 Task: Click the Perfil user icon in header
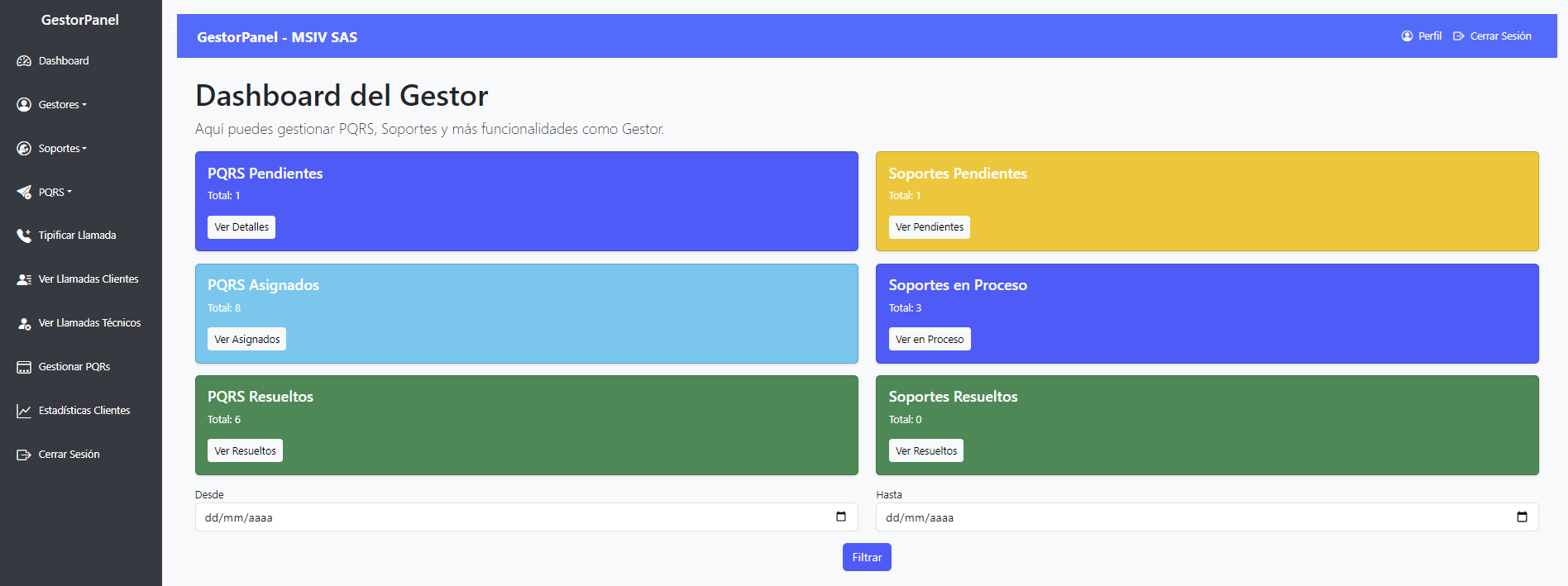[x=1407, y=36]
